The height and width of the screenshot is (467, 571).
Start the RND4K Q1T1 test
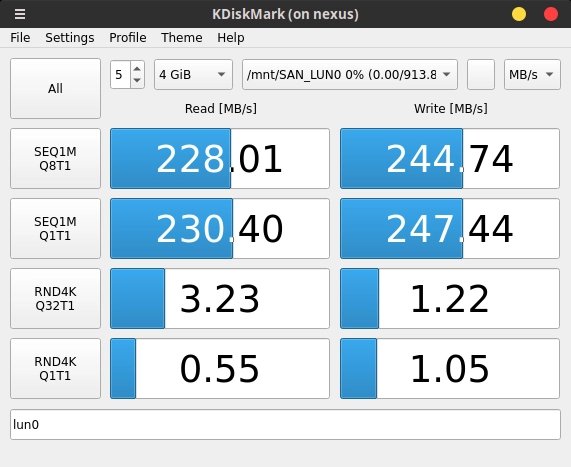[x=55, y=368]
